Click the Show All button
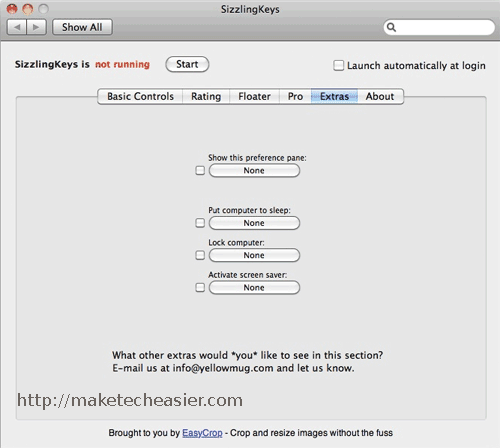 tap(82, 27)
